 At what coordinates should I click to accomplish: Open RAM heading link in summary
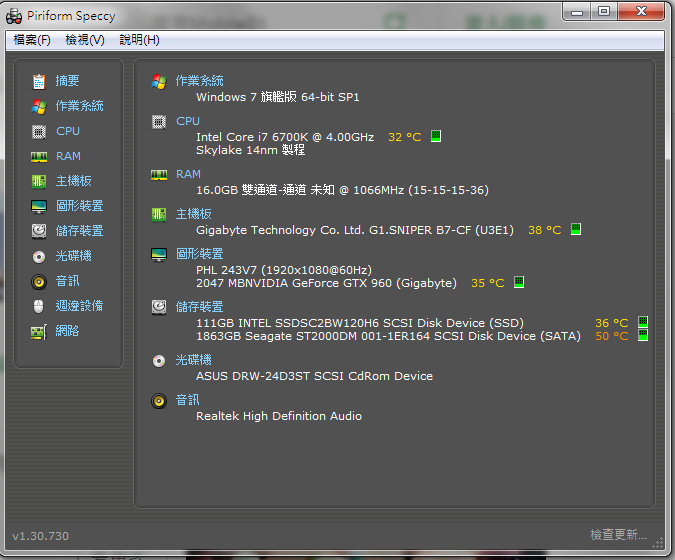pos(189,174)
